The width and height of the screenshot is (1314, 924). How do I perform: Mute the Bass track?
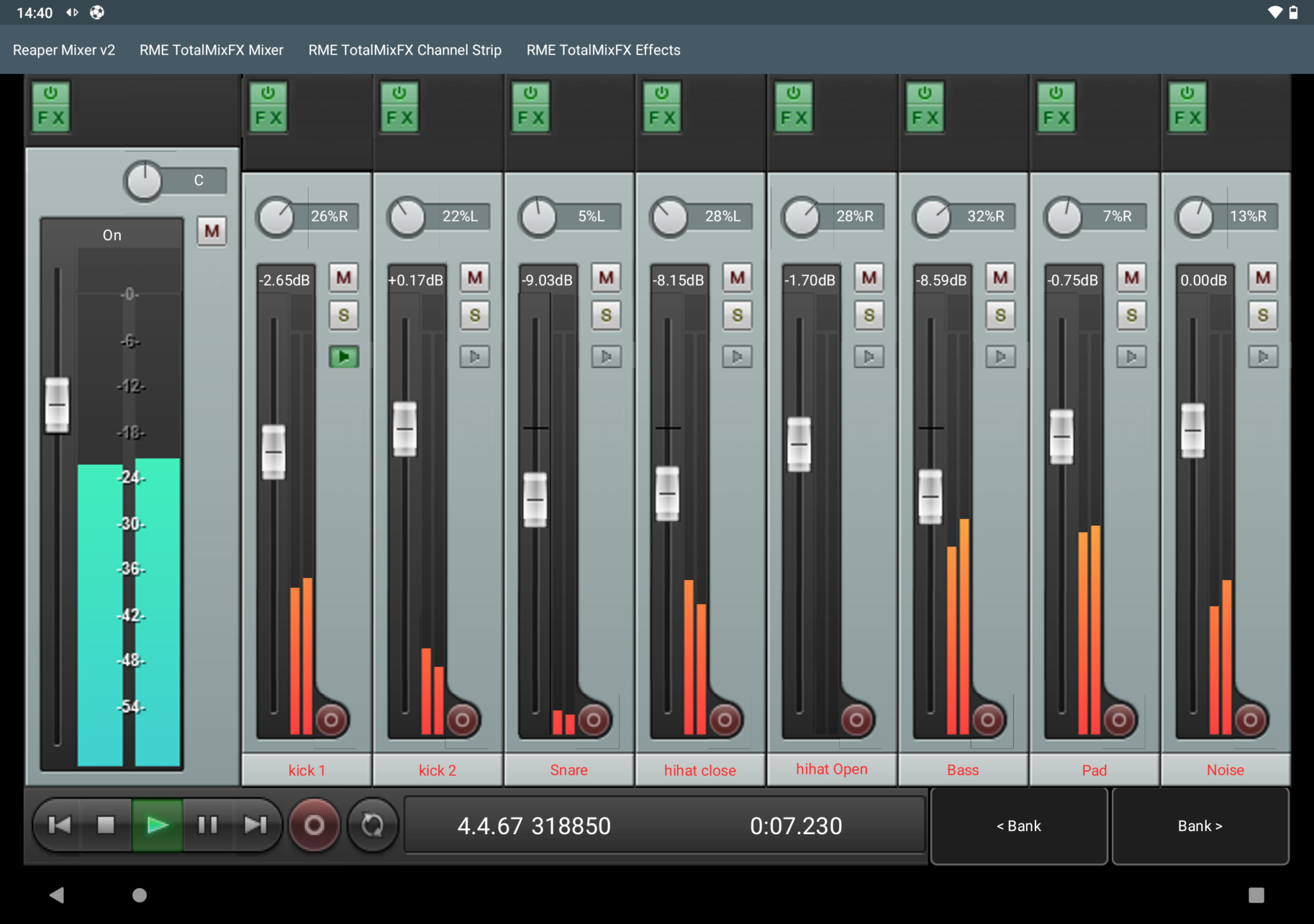point(1000,278)
